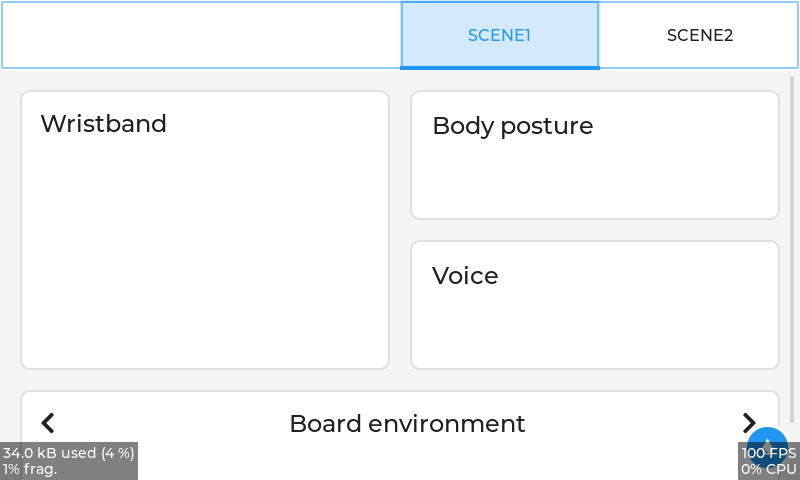Click the Voice heading text
The image size is (800, 480).
point(465,276)
